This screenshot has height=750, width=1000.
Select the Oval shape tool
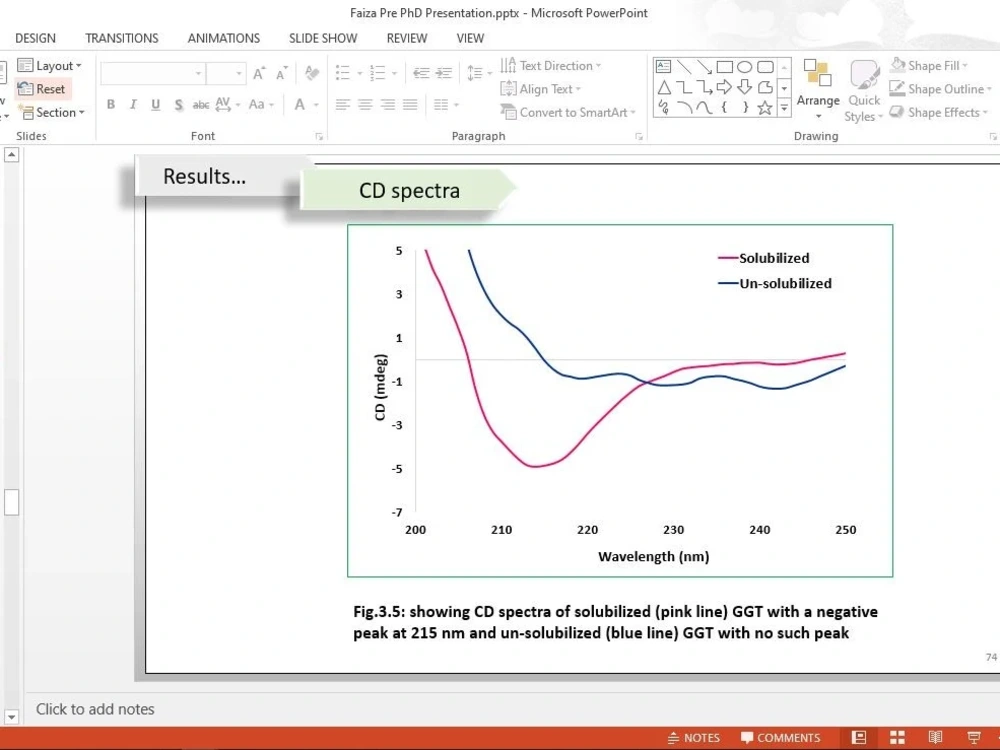(746, 66)
